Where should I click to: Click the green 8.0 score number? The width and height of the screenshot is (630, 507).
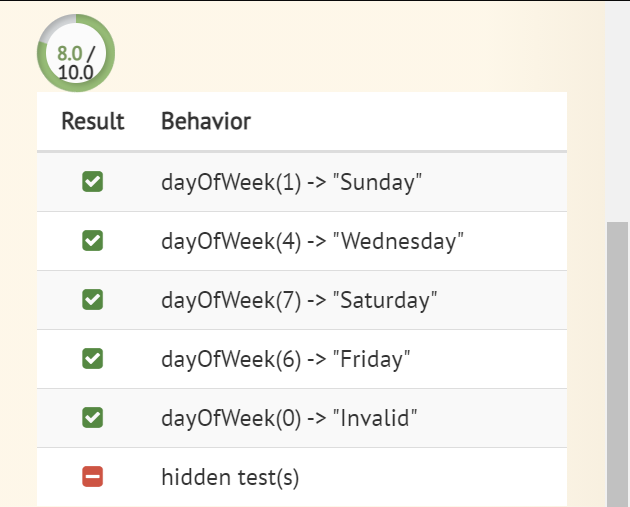click(70, 53)
